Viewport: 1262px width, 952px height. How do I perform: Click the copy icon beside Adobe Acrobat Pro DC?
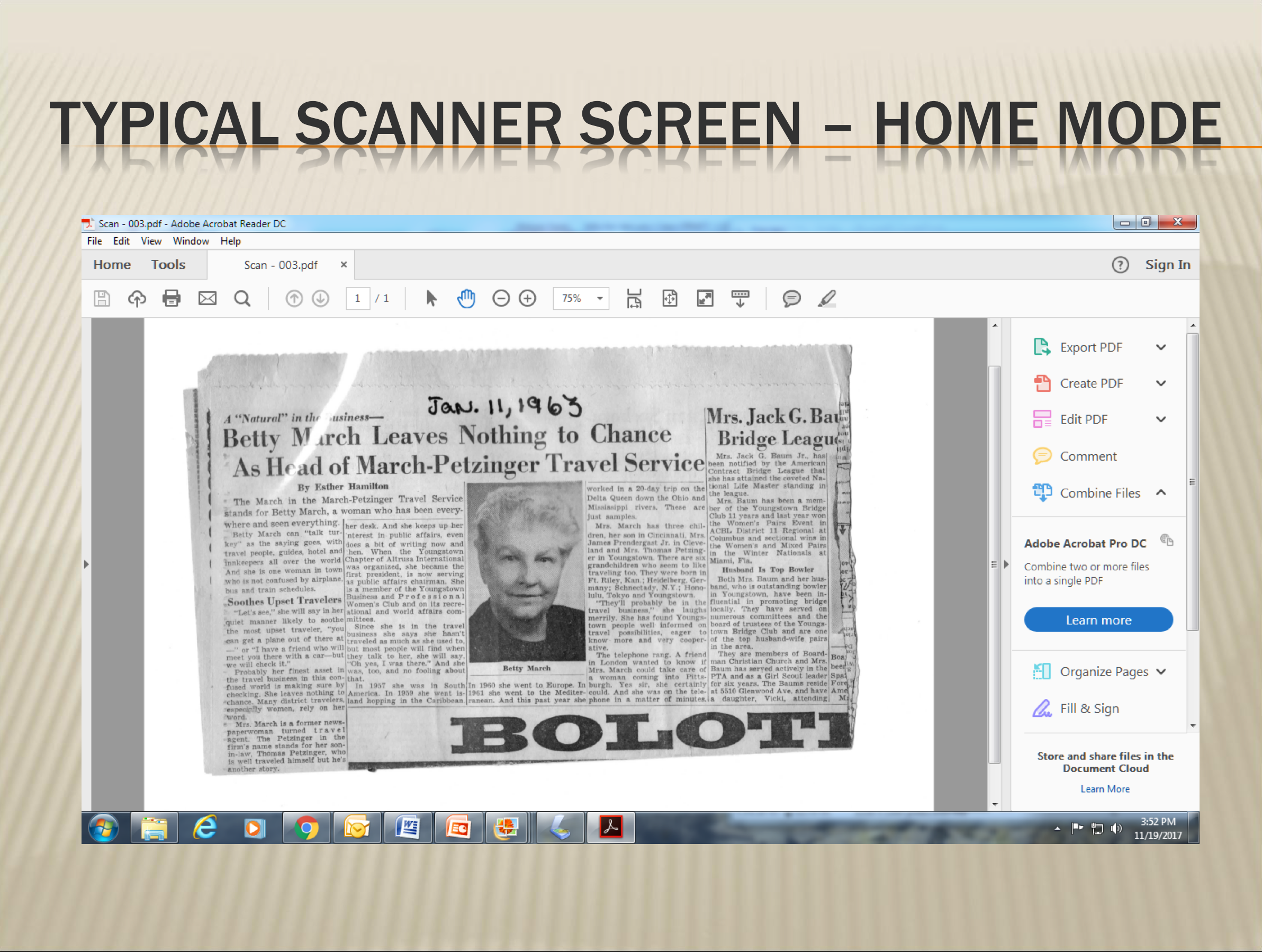pyautogui.click(x=1167, y=540)
